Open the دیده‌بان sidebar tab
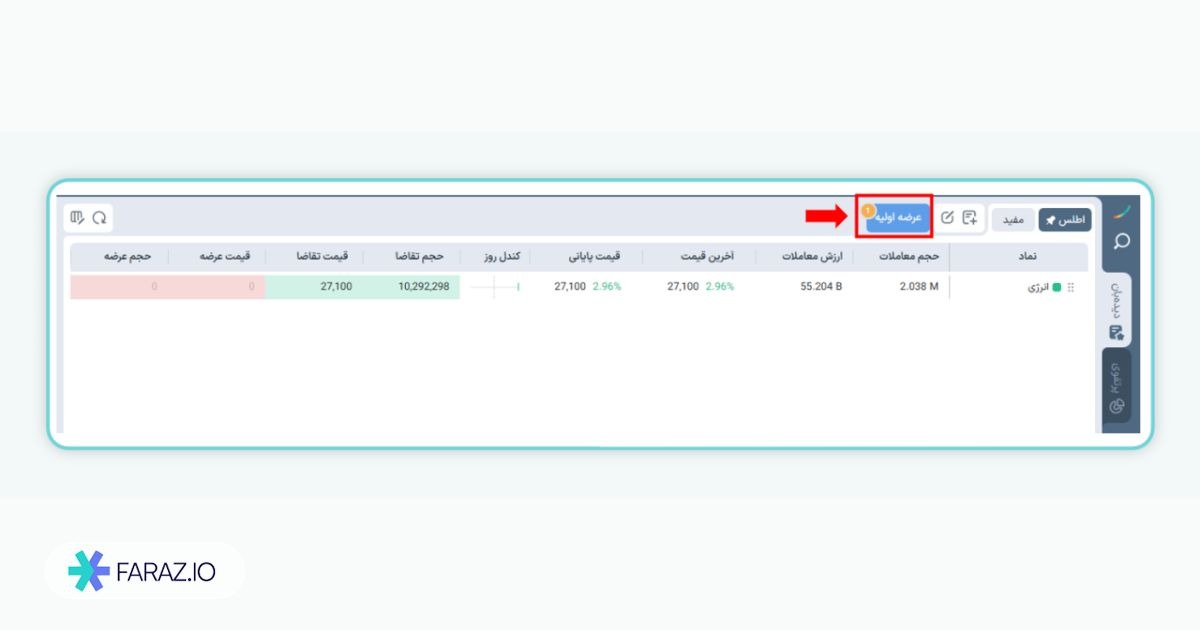Screen dimensions: 1200x630 [1117, 310]
